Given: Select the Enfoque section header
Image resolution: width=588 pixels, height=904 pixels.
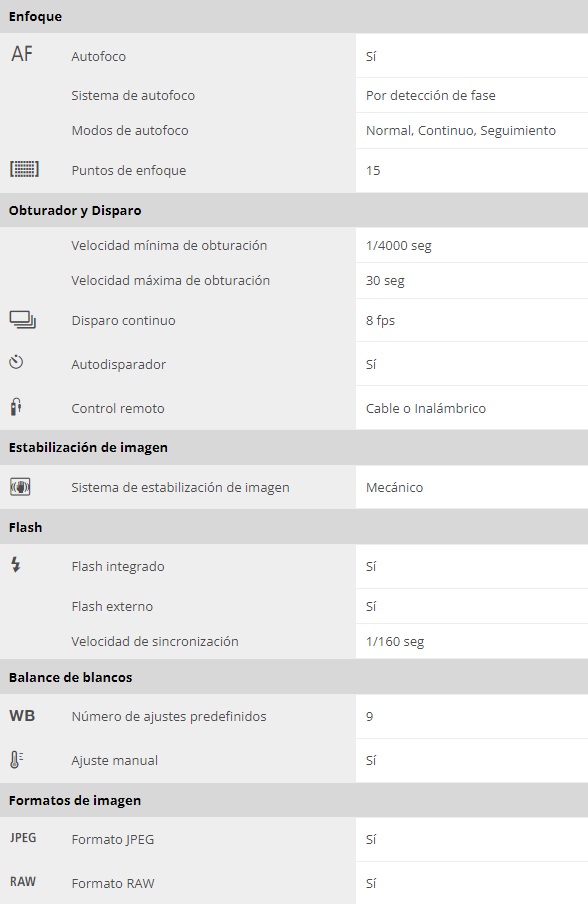Looking at the screenshot, I should pos(35,16).
